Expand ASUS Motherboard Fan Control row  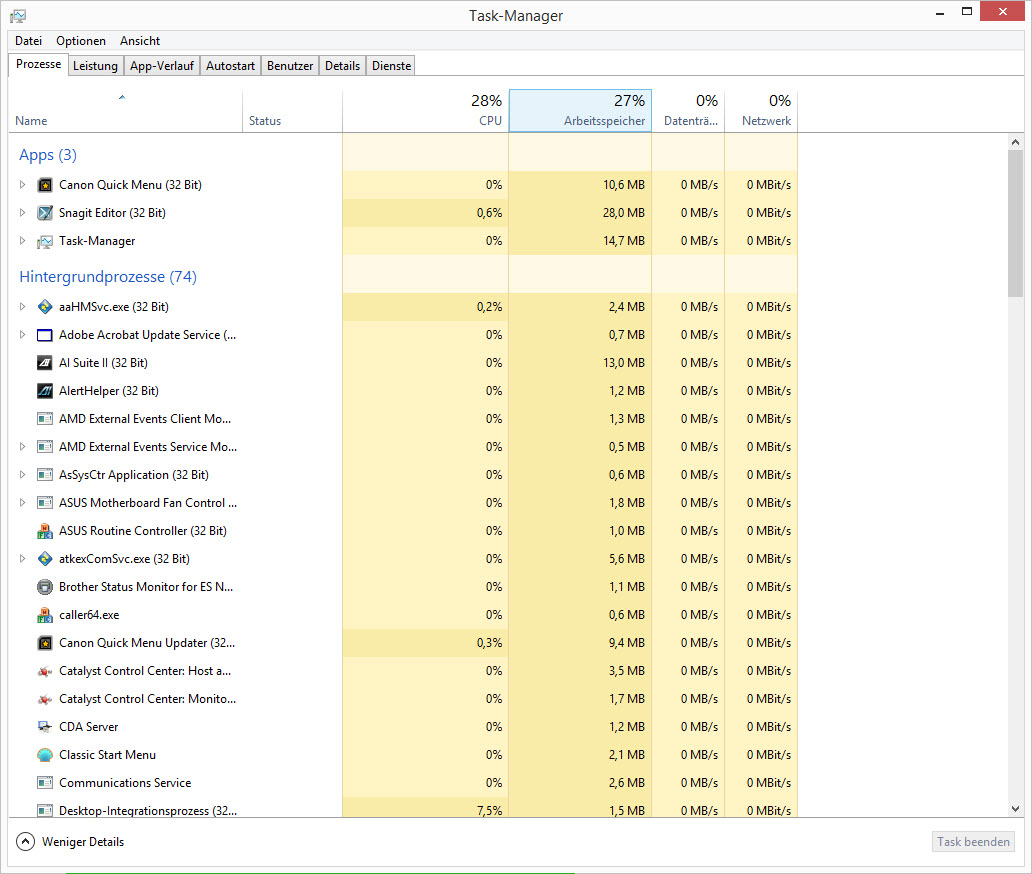coord(22,503)
